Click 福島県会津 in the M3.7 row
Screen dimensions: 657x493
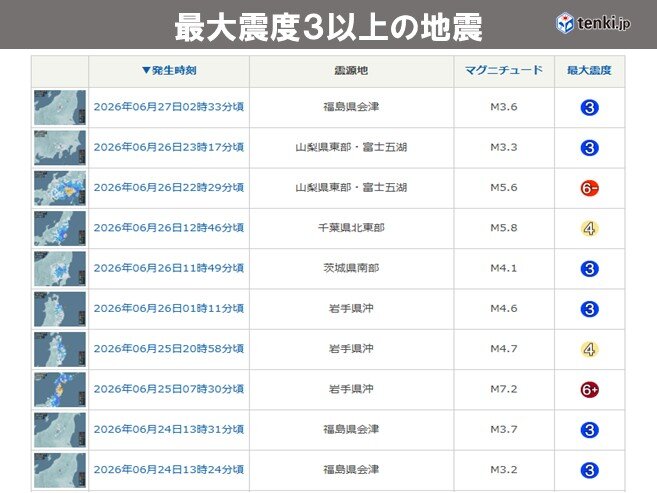[x=351, y=429]
